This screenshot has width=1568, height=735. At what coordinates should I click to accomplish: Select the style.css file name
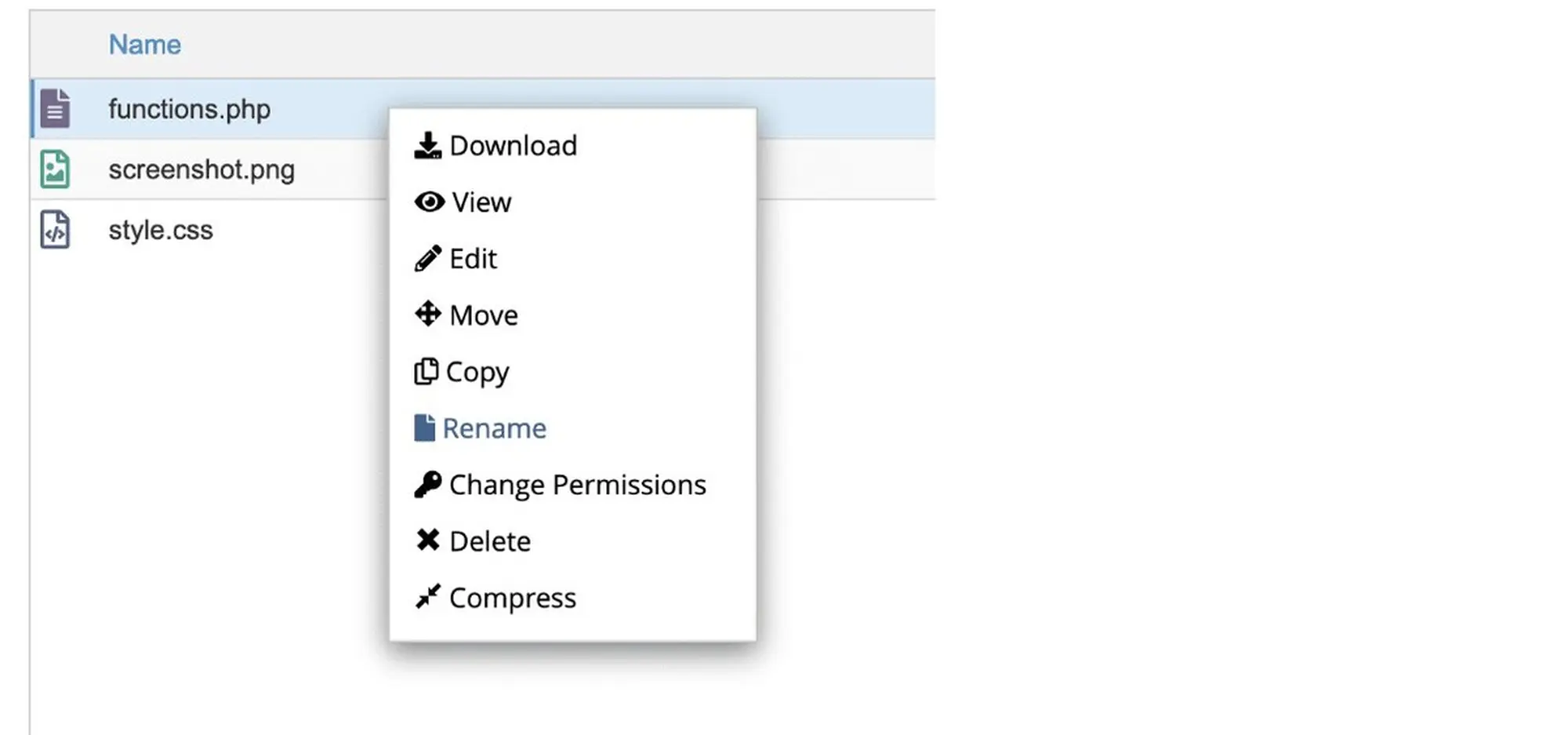pyautogui.click(x=161, y=230)
